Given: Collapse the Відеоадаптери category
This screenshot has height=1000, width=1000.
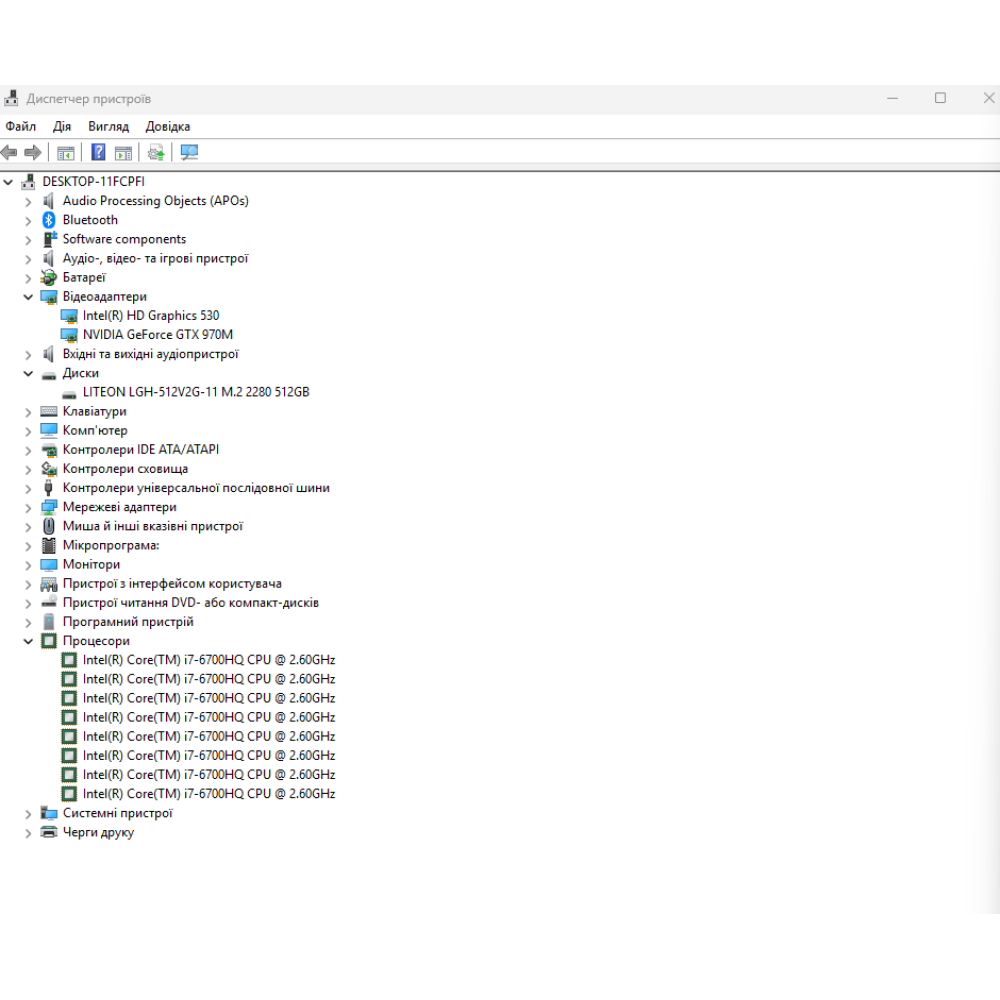Looking at the screenshot, I should tap(28, 297).
